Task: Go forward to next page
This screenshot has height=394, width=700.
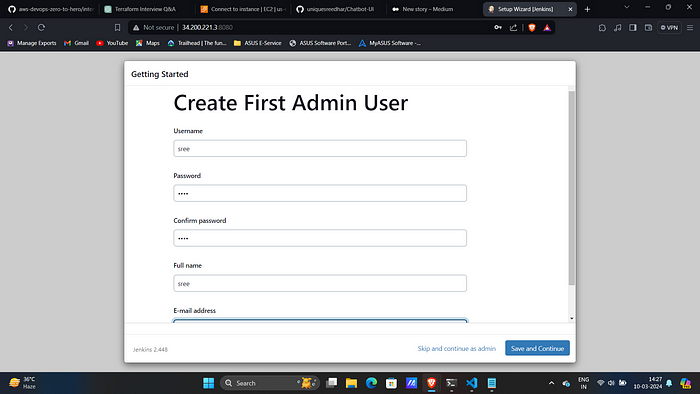Action: tap(26, 27)
